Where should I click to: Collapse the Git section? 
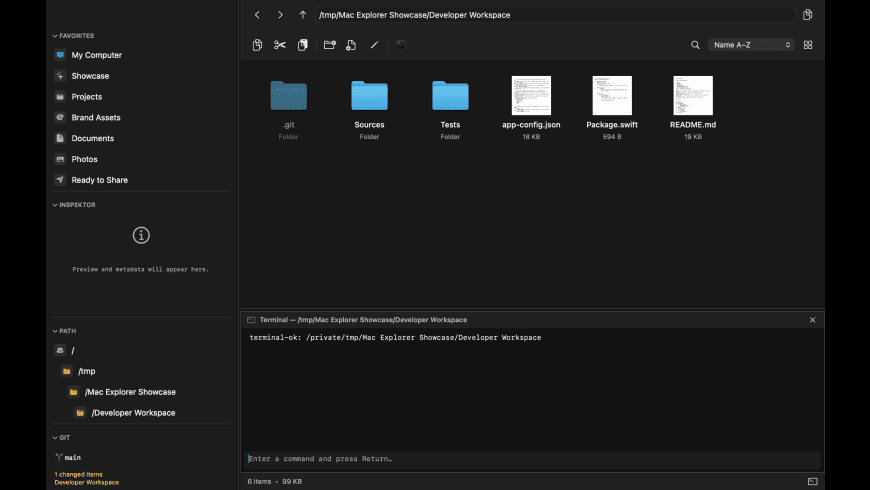click(x=55, y=438)
